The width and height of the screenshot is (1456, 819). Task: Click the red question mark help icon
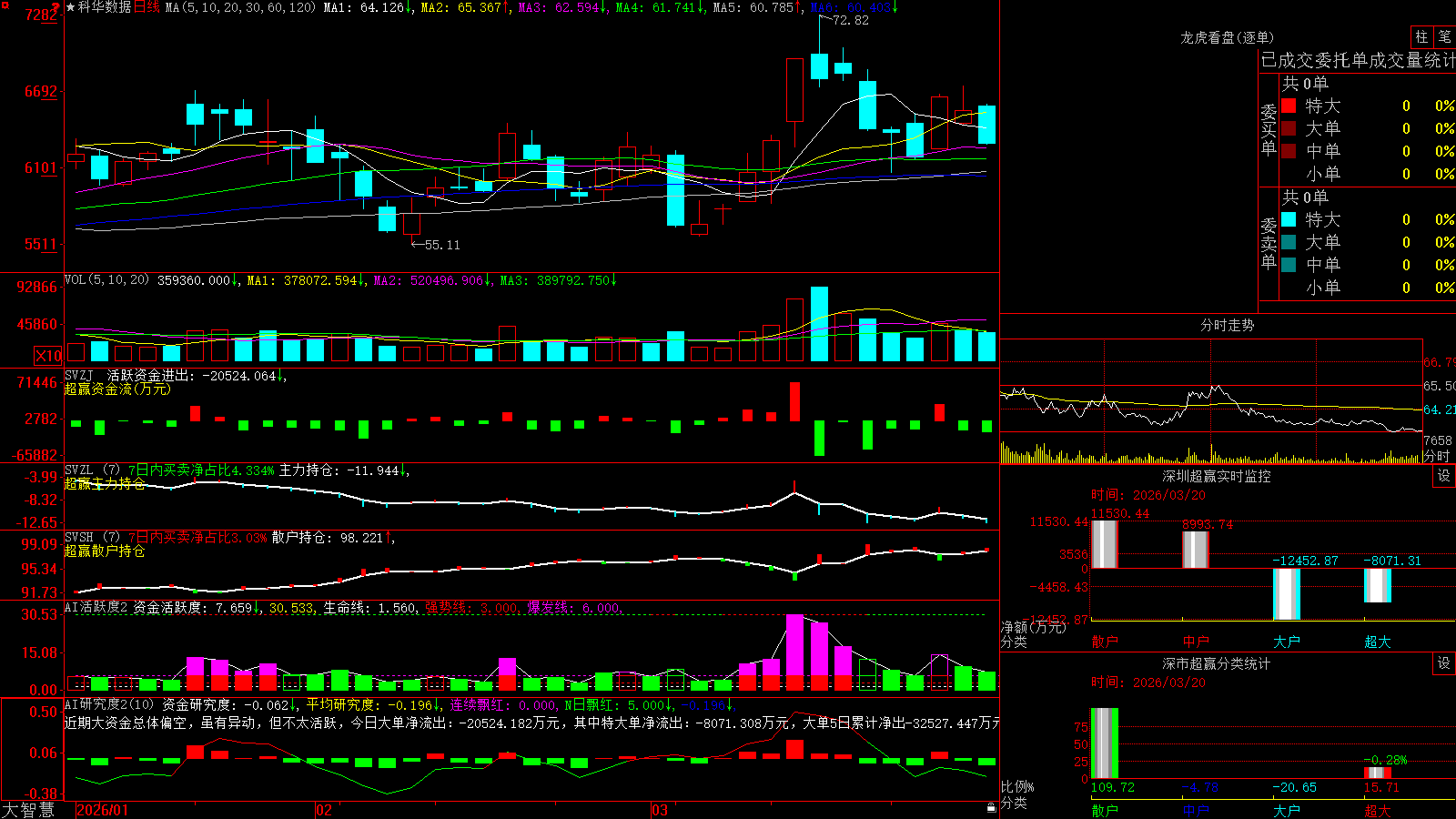point(56,7)
